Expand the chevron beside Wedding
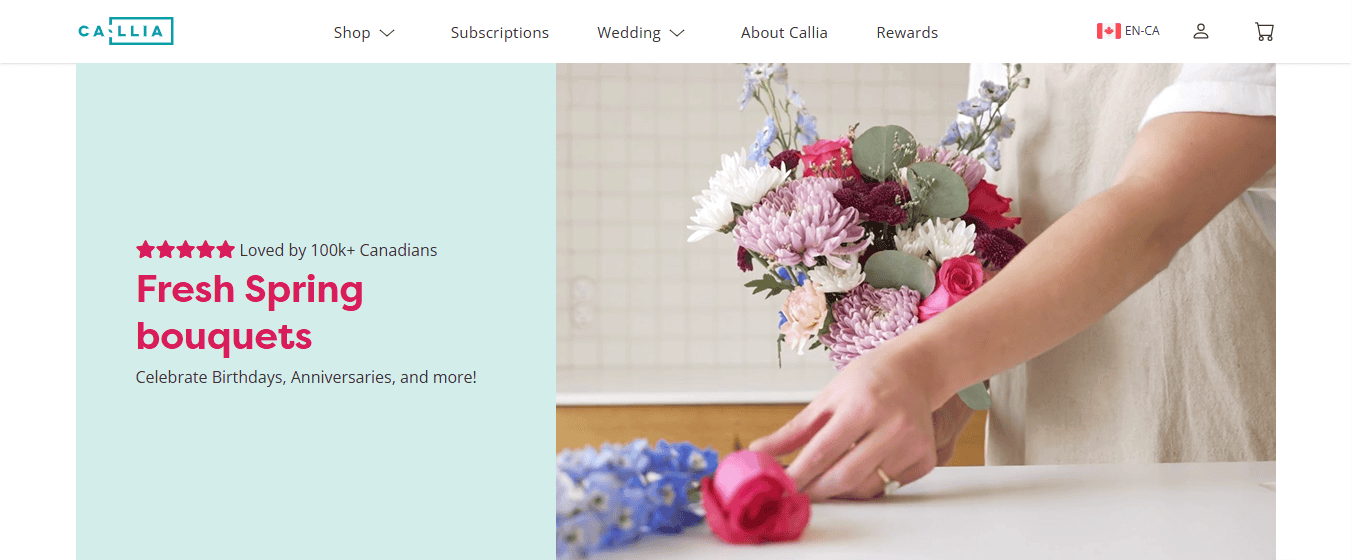Viewport: 1352px width, 560px height. coord(677,33)
